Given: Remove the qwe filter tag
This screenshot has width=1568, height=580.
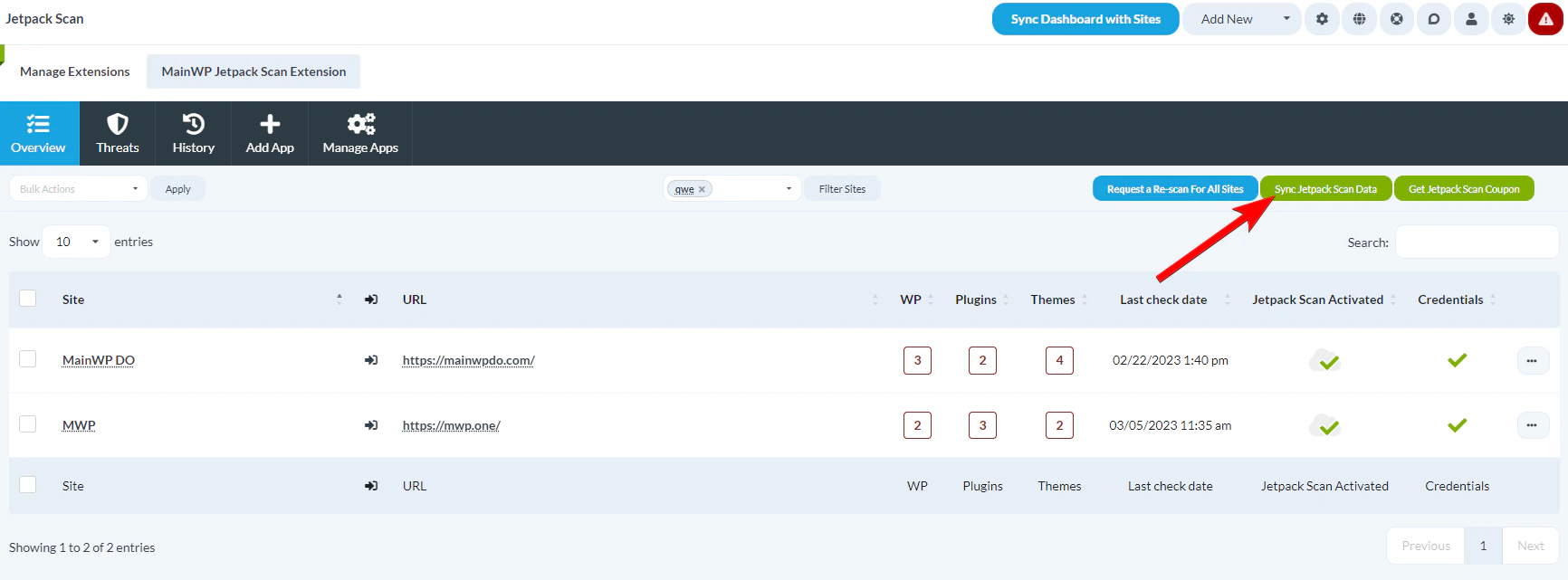Looking at the screenshot, I should 702,190.
